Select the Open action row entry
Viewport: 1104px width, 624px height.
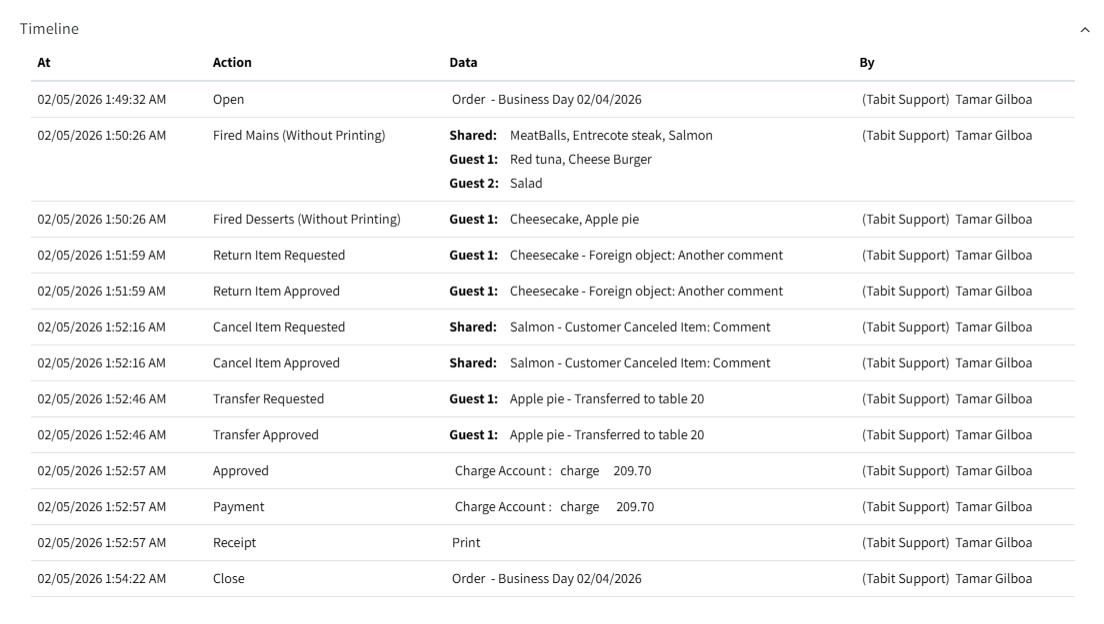[x=228, y=99]
